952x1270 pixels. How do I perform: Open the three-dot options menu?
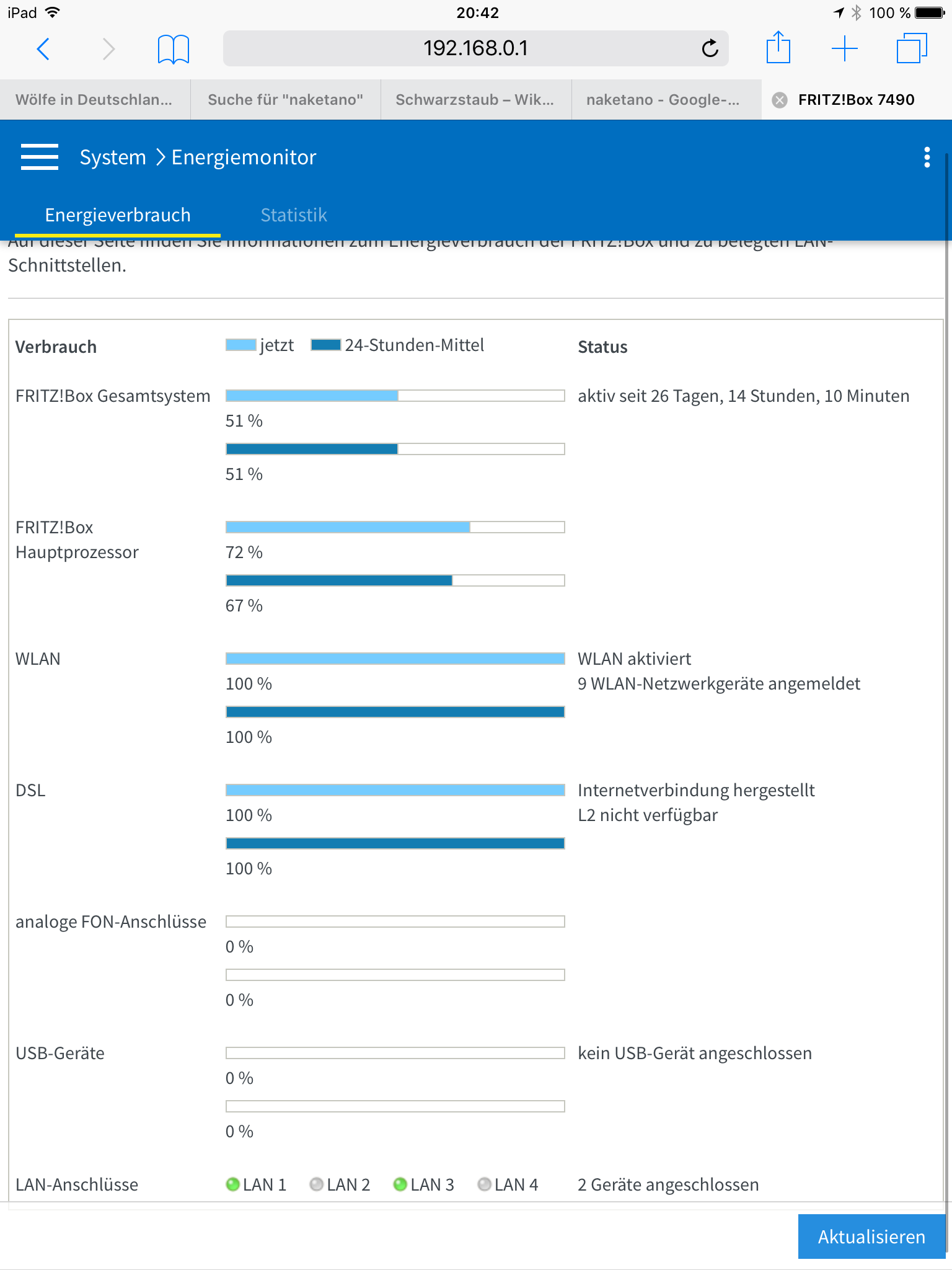tap(927, 157)
